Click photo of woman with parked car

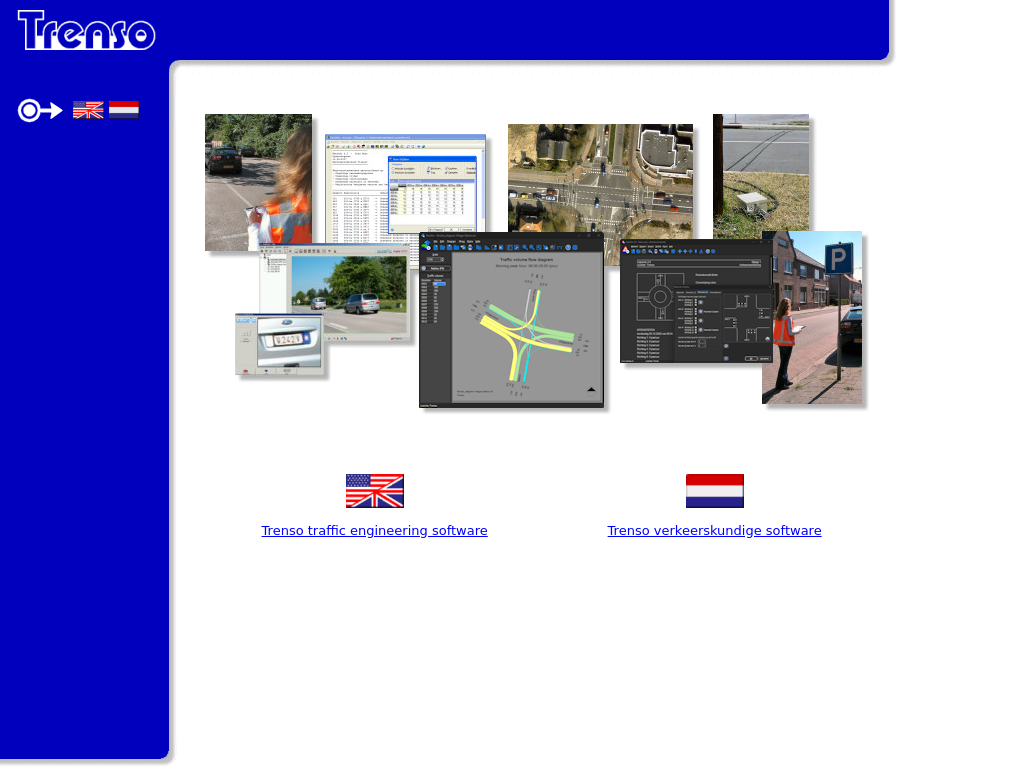click(x=257, y=180)
